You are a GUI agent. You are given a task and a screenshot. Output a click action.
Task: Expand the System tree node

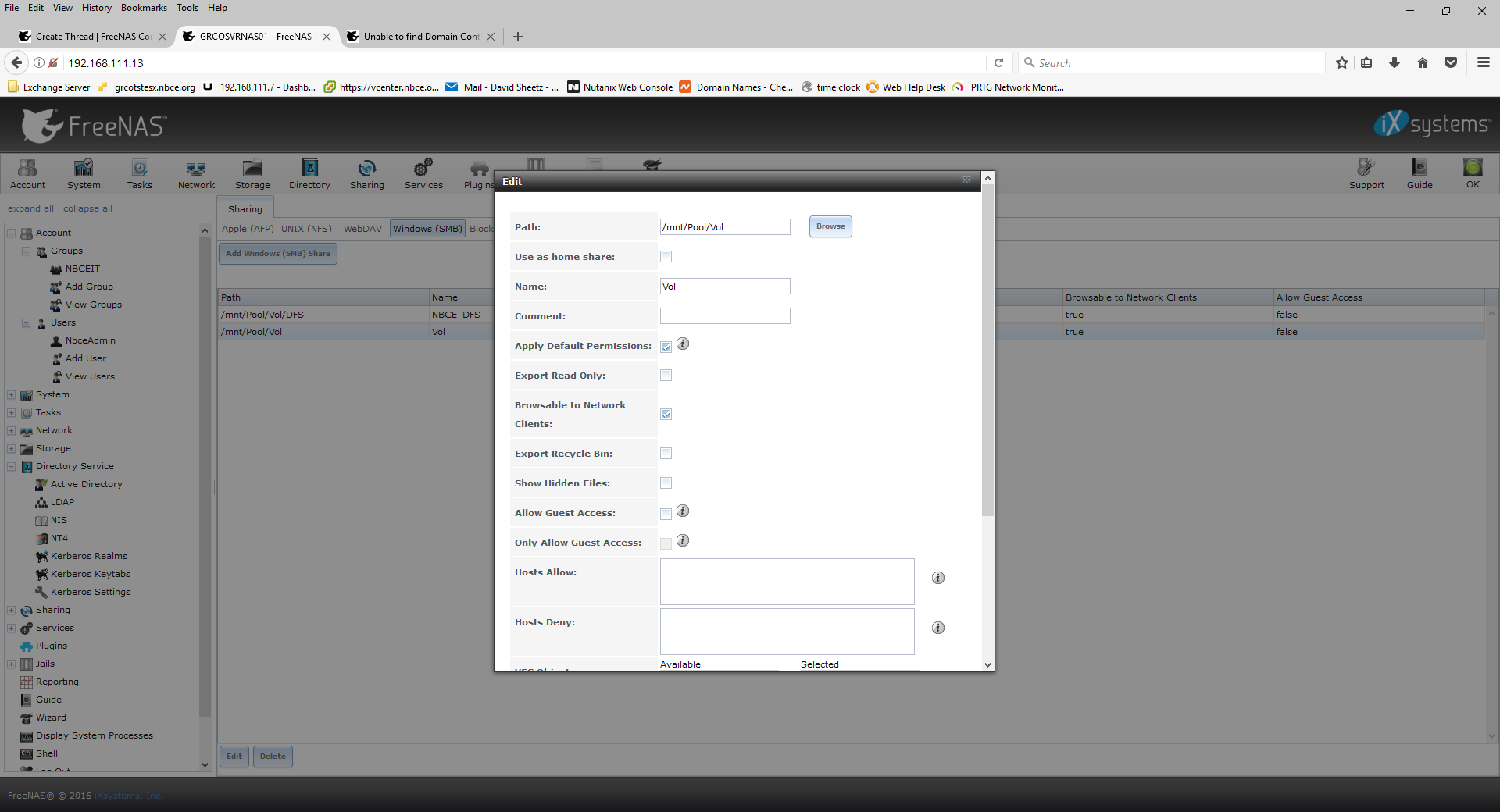(12, 394)
